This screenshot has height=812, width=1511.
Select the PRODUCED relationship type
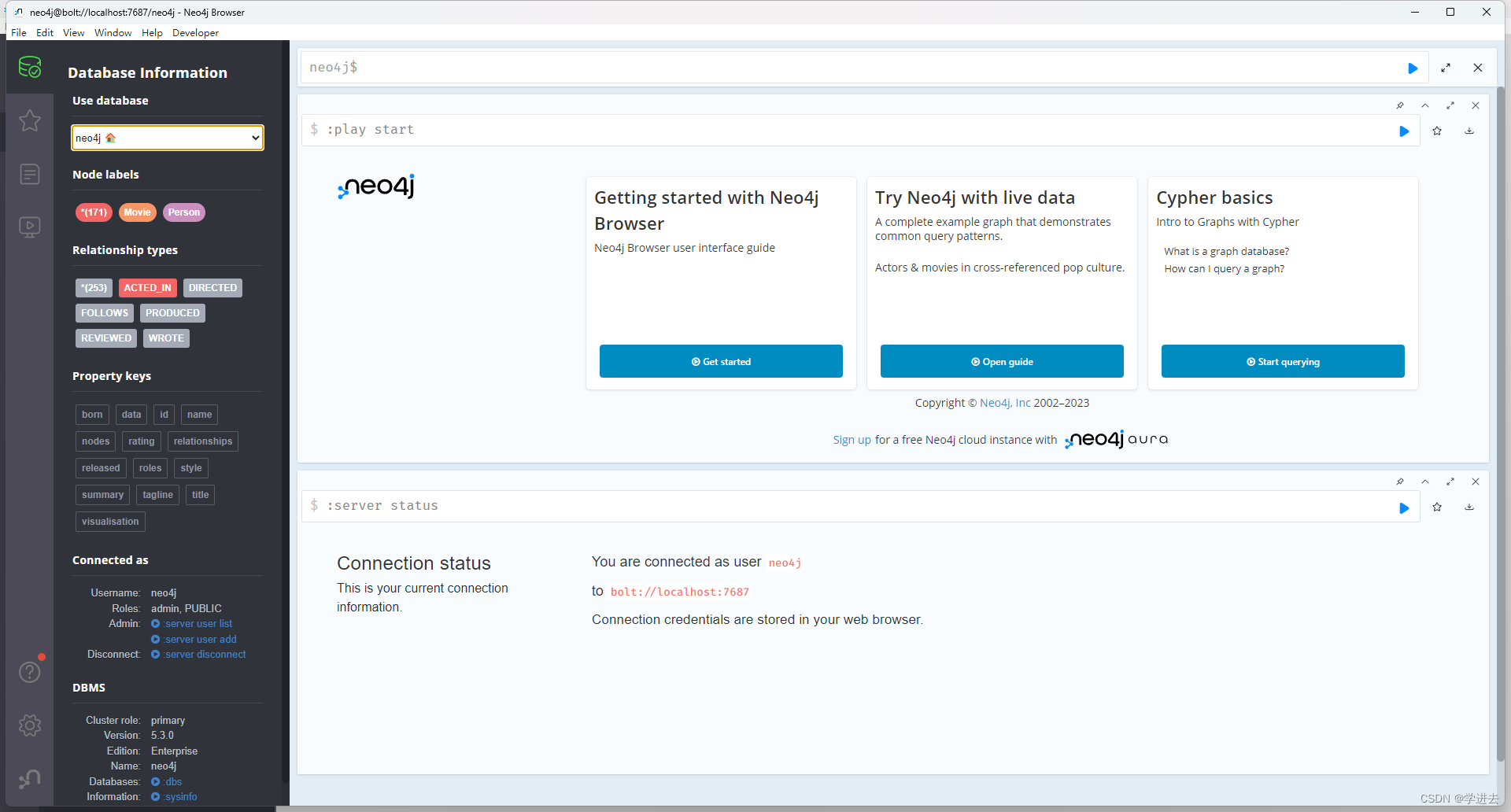click(x=172, y=313)
